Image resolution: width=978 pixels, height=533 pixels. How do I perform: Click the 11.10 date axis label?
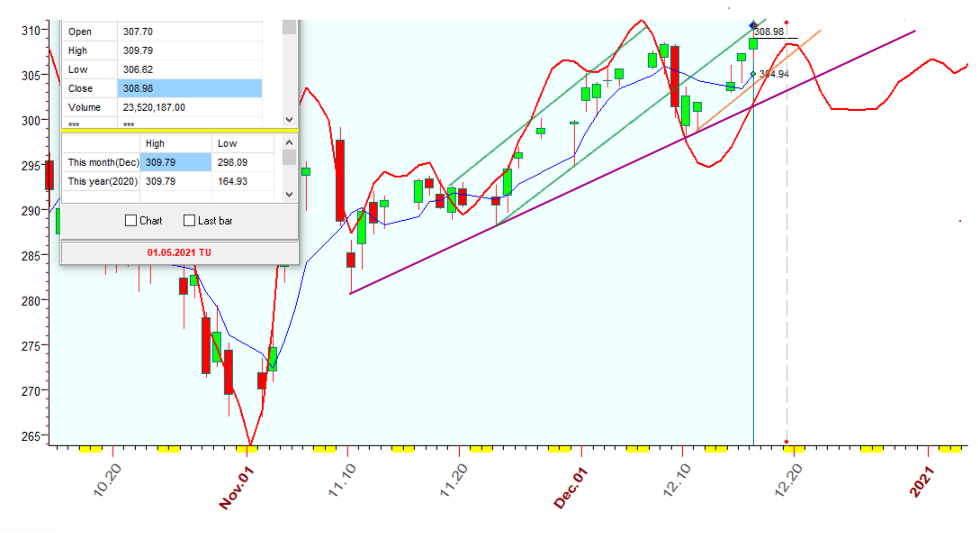tap(342, 481)
